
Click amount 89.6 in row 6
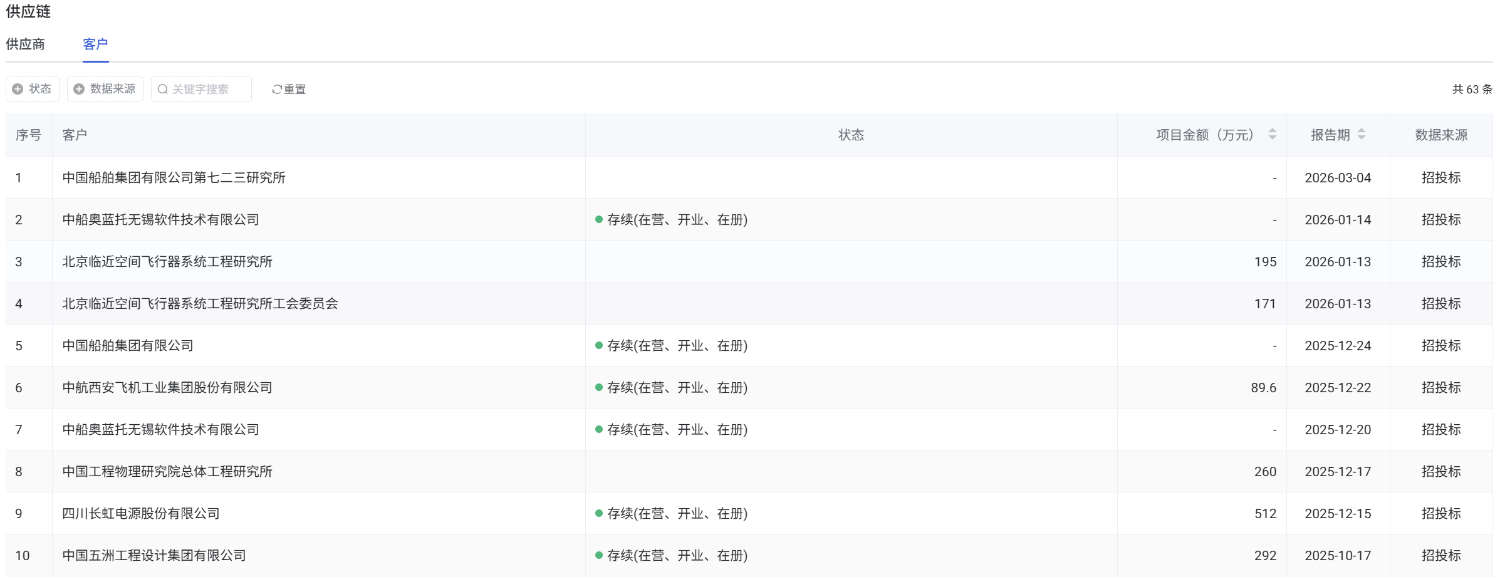tap(1263, 388)
